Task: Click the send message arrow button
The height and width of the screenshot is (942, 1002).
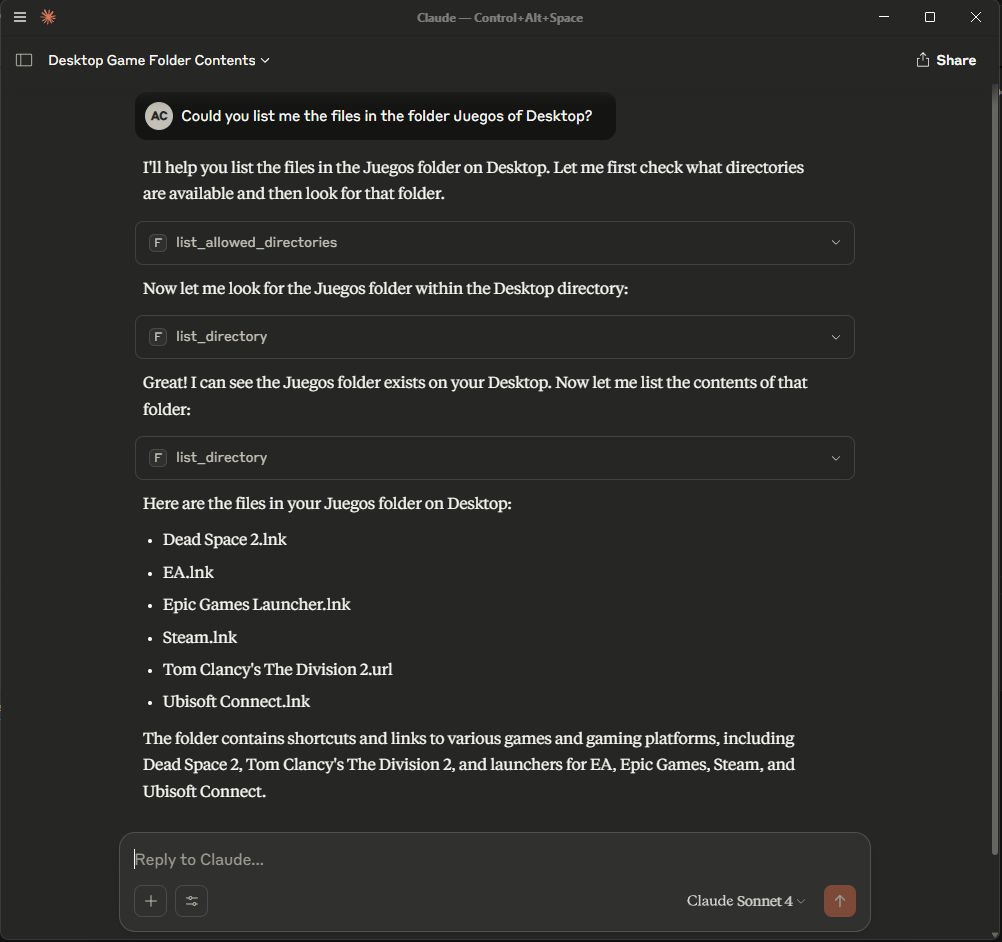Action: click(x=839, y=901)
